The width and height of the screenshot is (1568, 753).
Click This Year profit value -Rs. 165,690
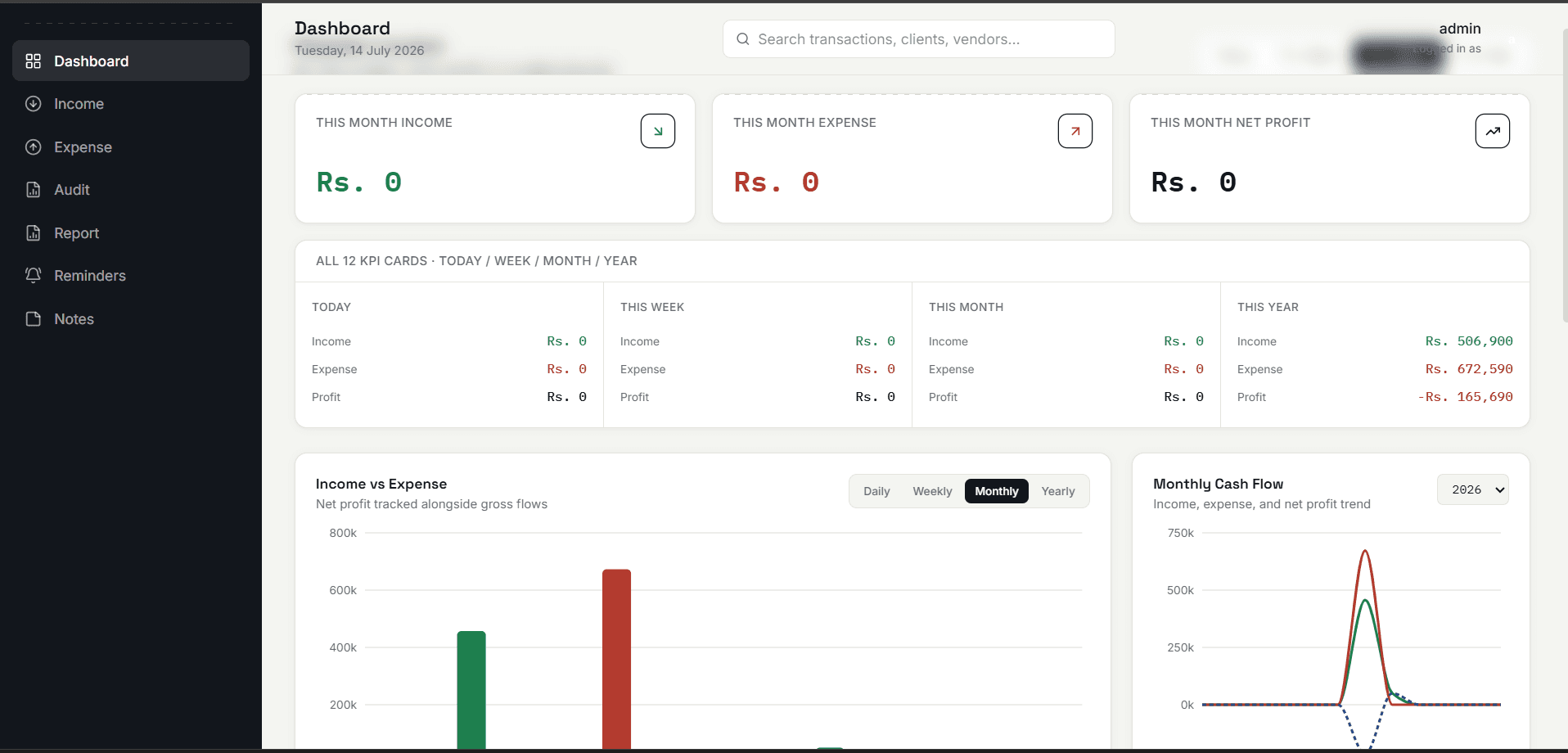(1465, 397)
